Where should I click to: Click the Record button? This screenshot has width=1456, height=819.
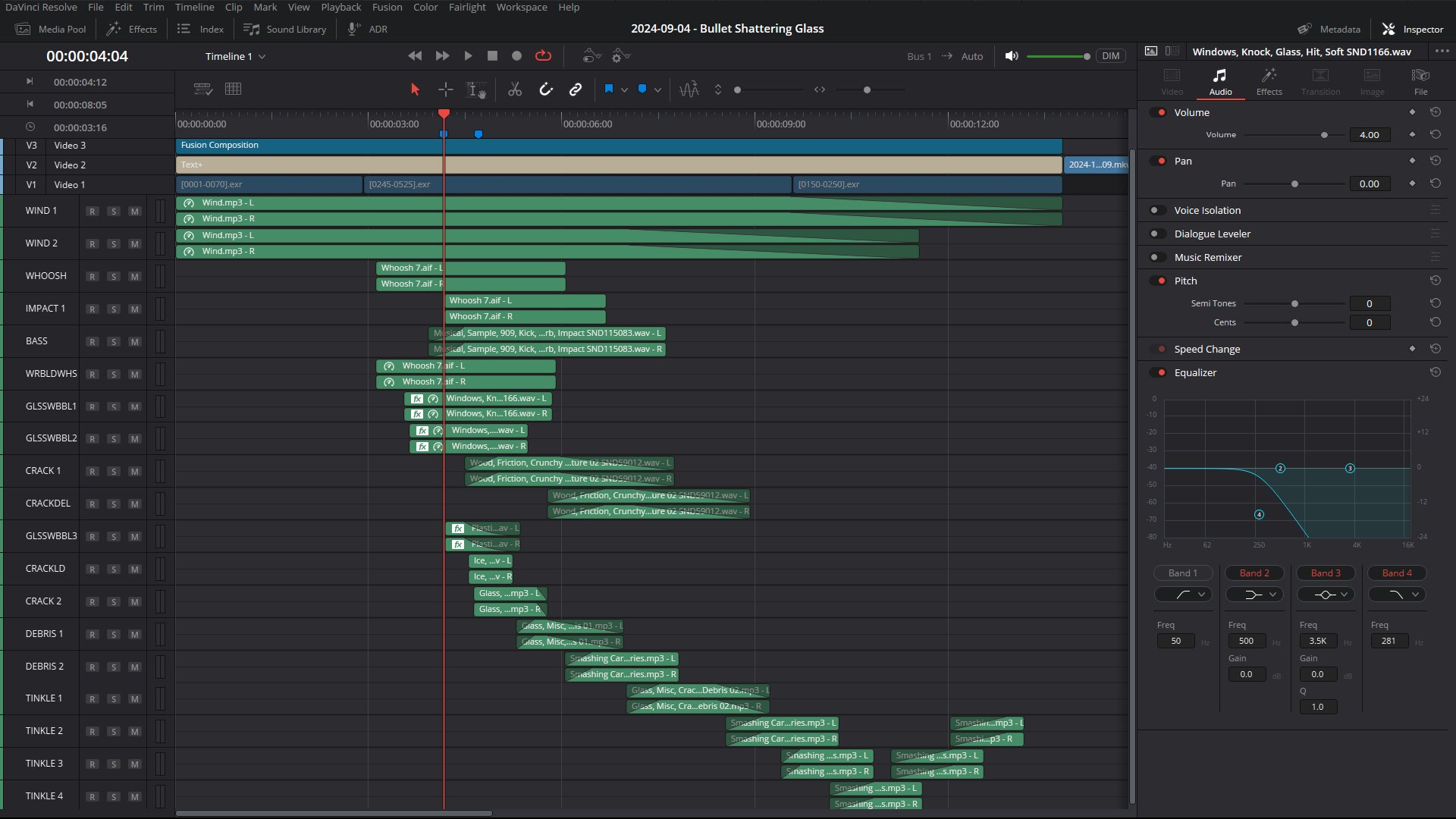coord(516,56)
